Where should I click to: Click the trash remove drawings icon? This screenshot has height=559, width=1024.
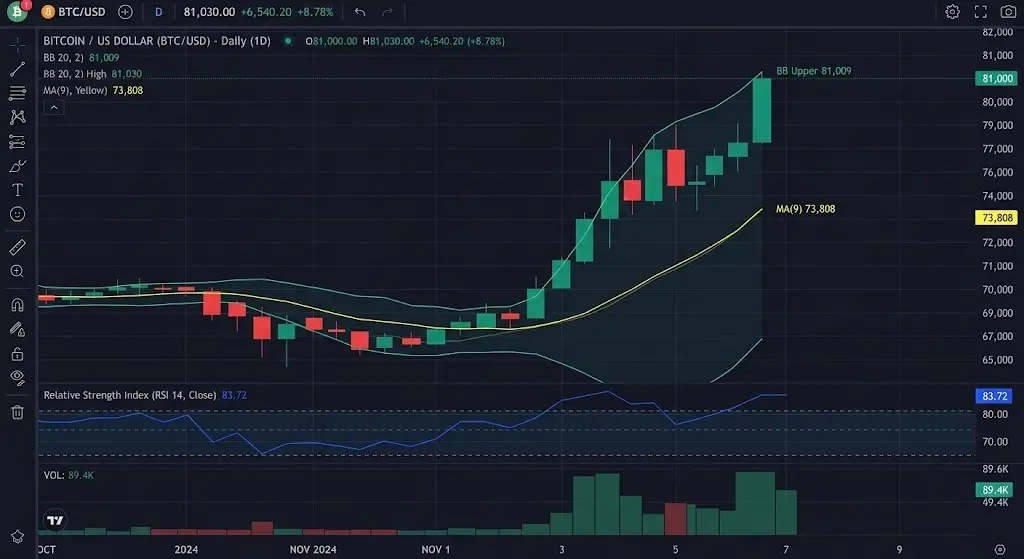[x=18, y=412]
